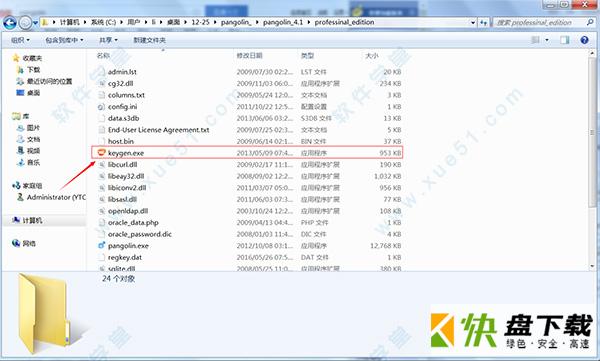Click the End-User License Agreement.txt icon
The width and height of the screenshot is (600, 361).
tap(101, 130)
